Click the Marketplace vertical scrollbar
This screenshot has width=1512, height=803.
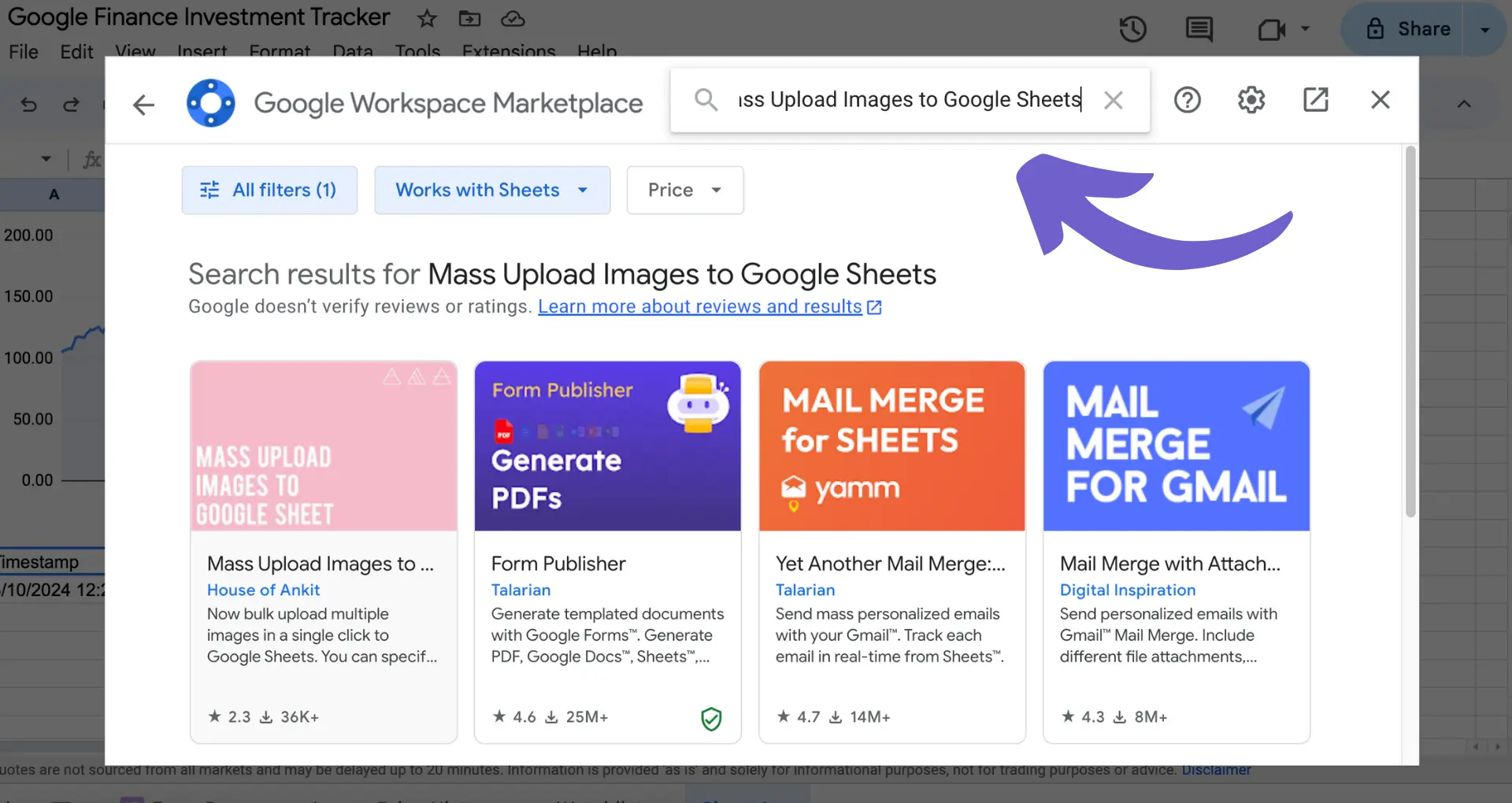point(1410,331)
